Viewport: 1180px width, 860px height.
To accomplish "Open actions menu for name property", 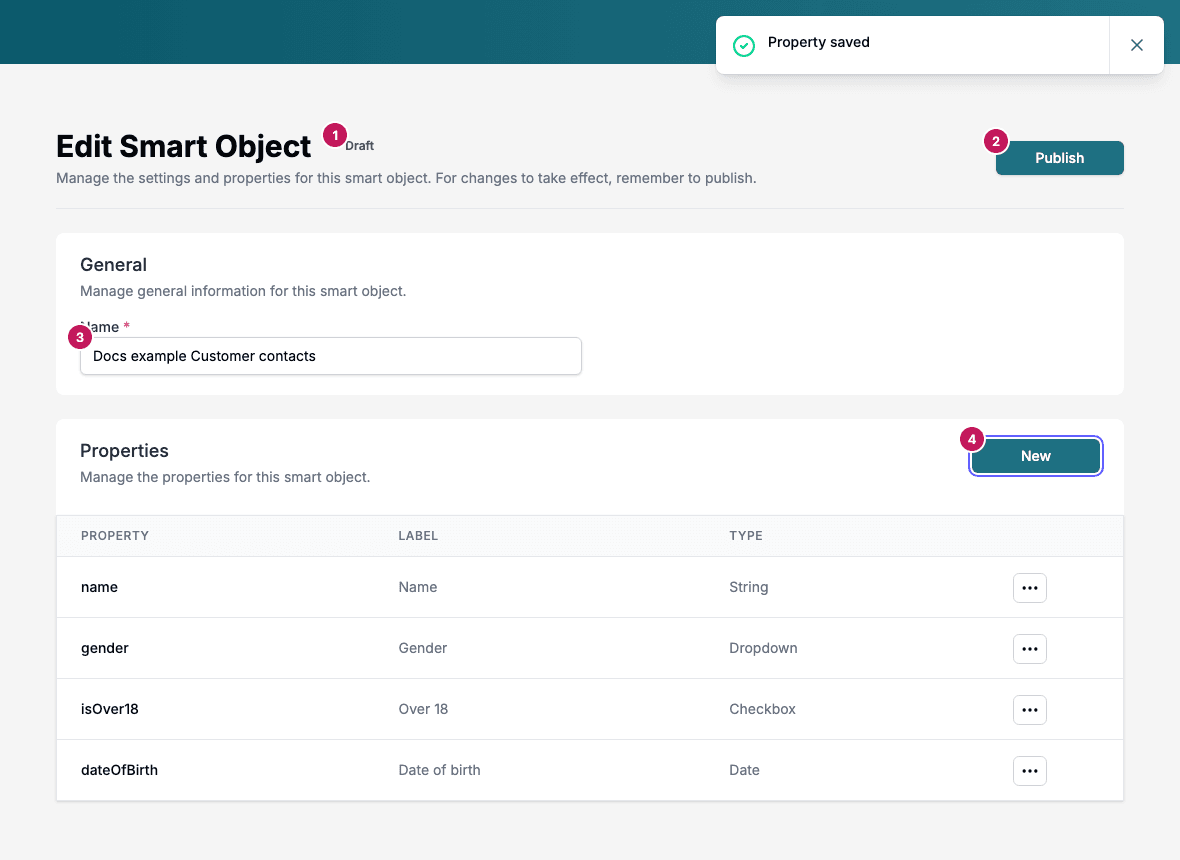I will point(1029,588).
